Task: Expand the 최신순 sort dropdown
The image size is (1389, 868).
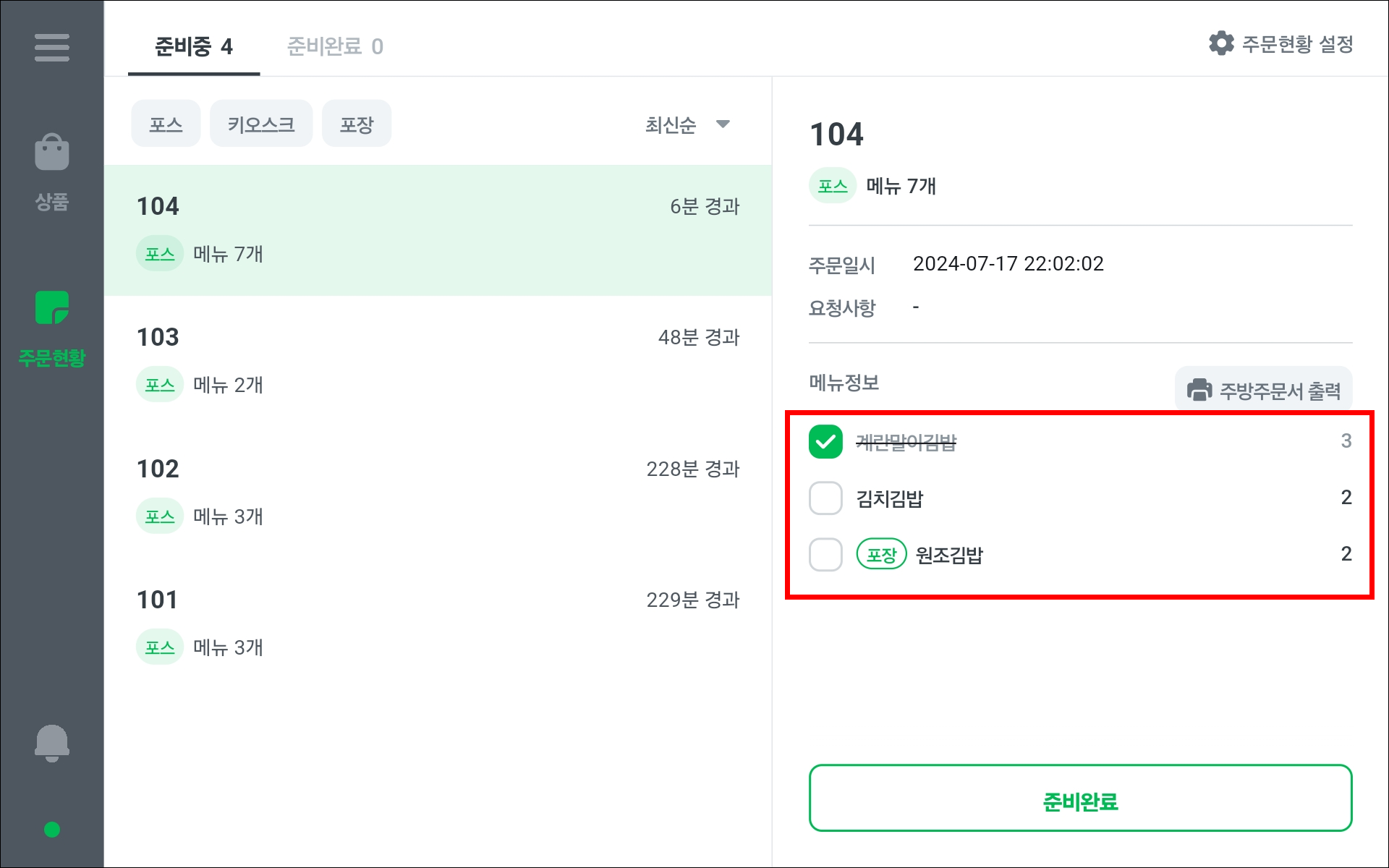Action: 671,125
